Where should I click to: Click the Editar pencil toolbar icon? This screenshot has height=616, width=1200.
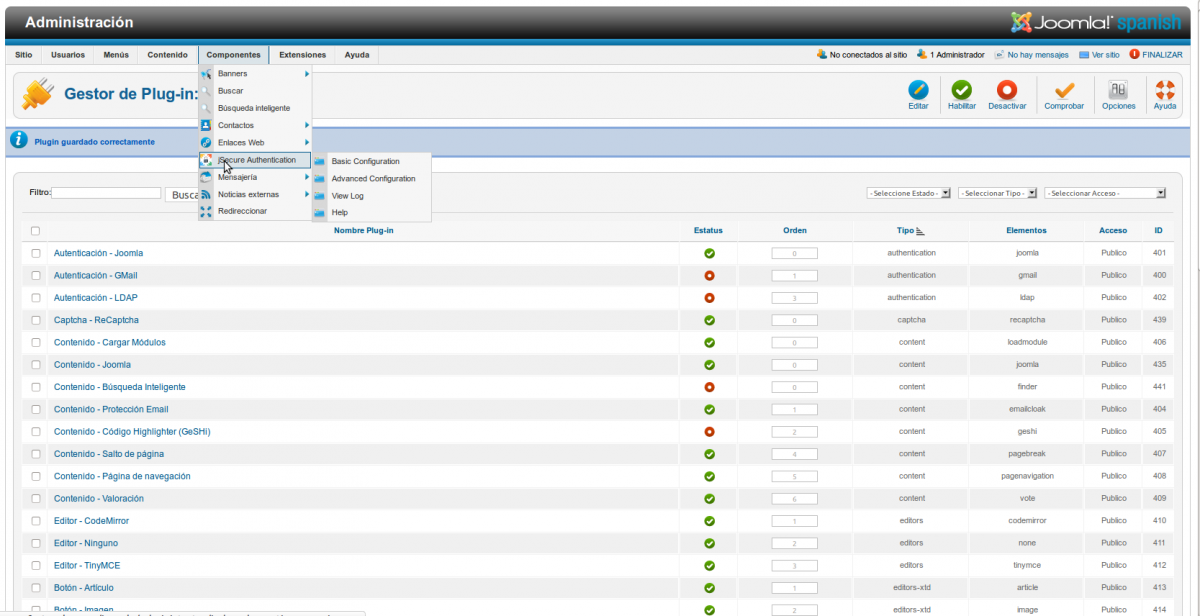click(x=918, y=91)
